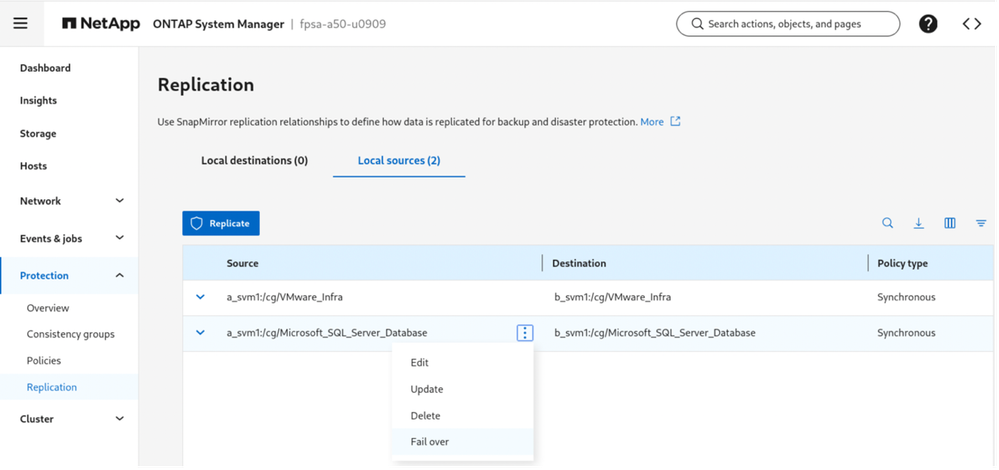999x470 pixels.
Task: Click Synchronous in the Microsoft_SQL_Server_Database row
Action: coord(906,332)
